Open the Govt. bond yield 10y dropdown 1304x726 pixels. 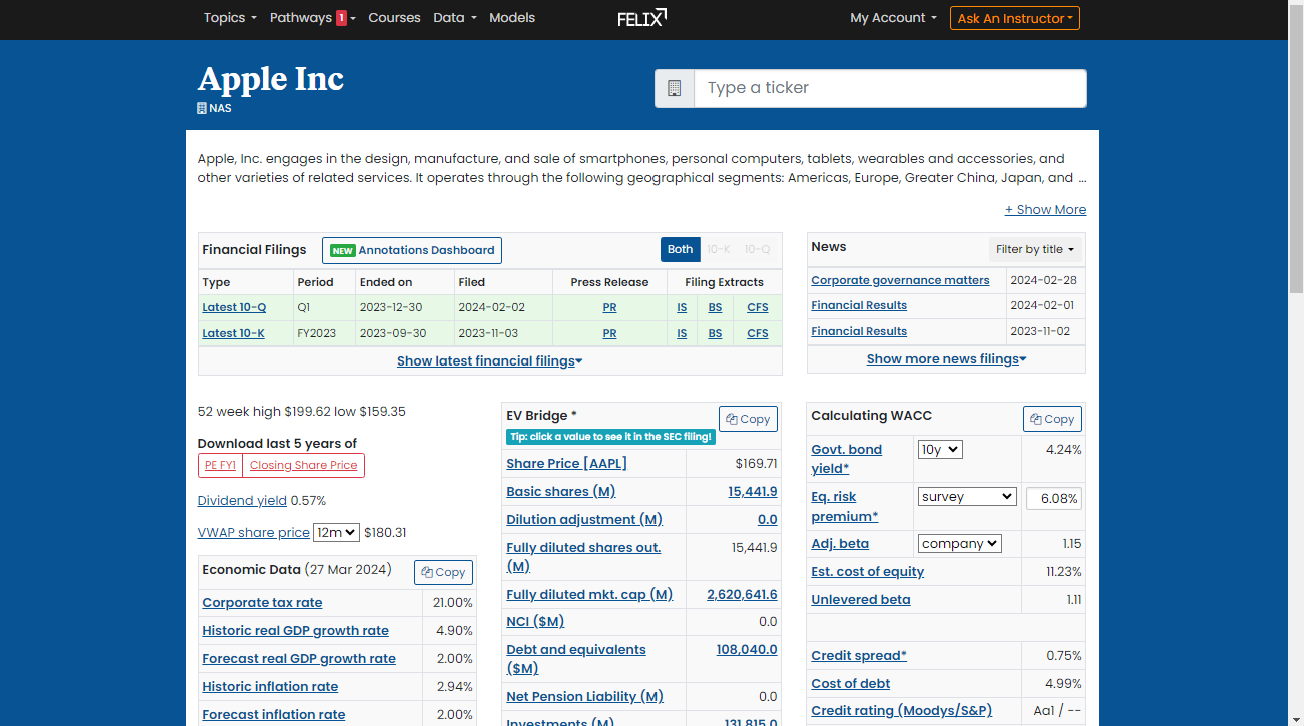point(939,450)
